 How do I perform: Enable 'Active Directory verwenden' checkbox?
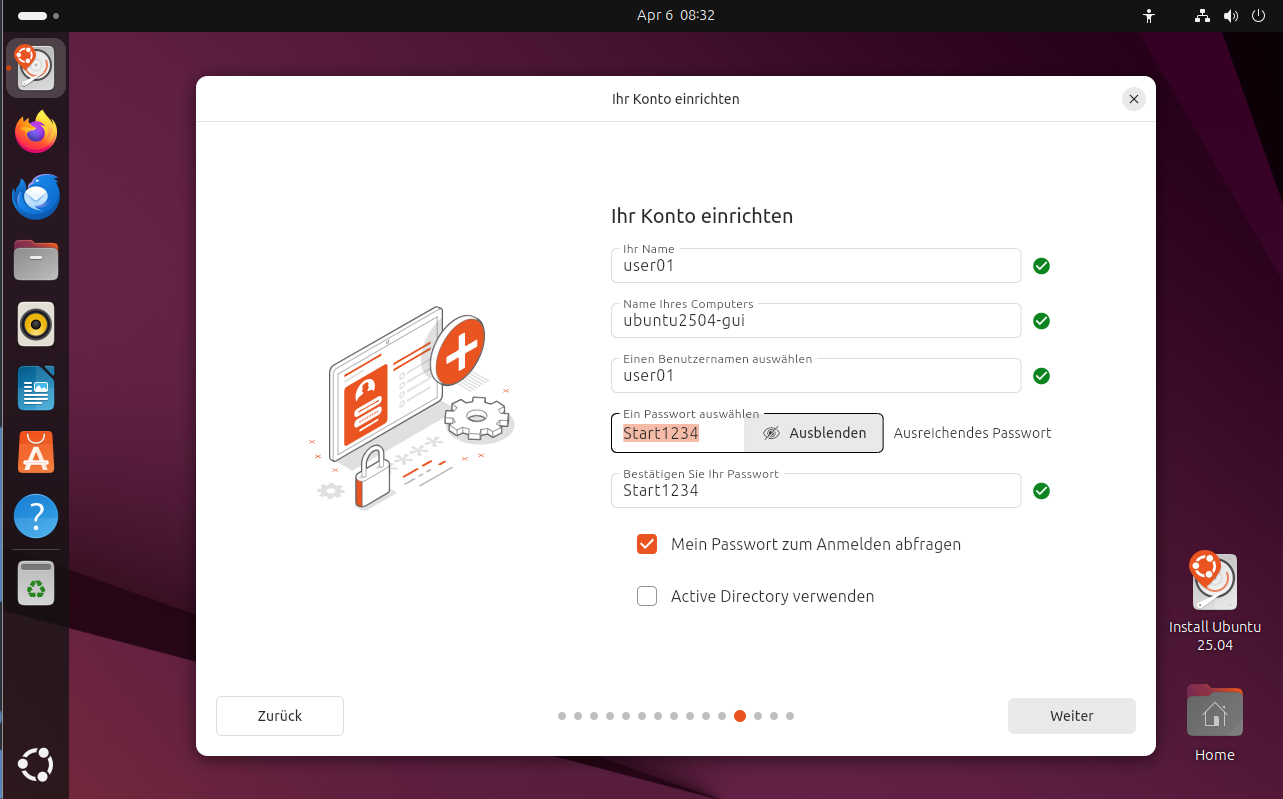647,596
